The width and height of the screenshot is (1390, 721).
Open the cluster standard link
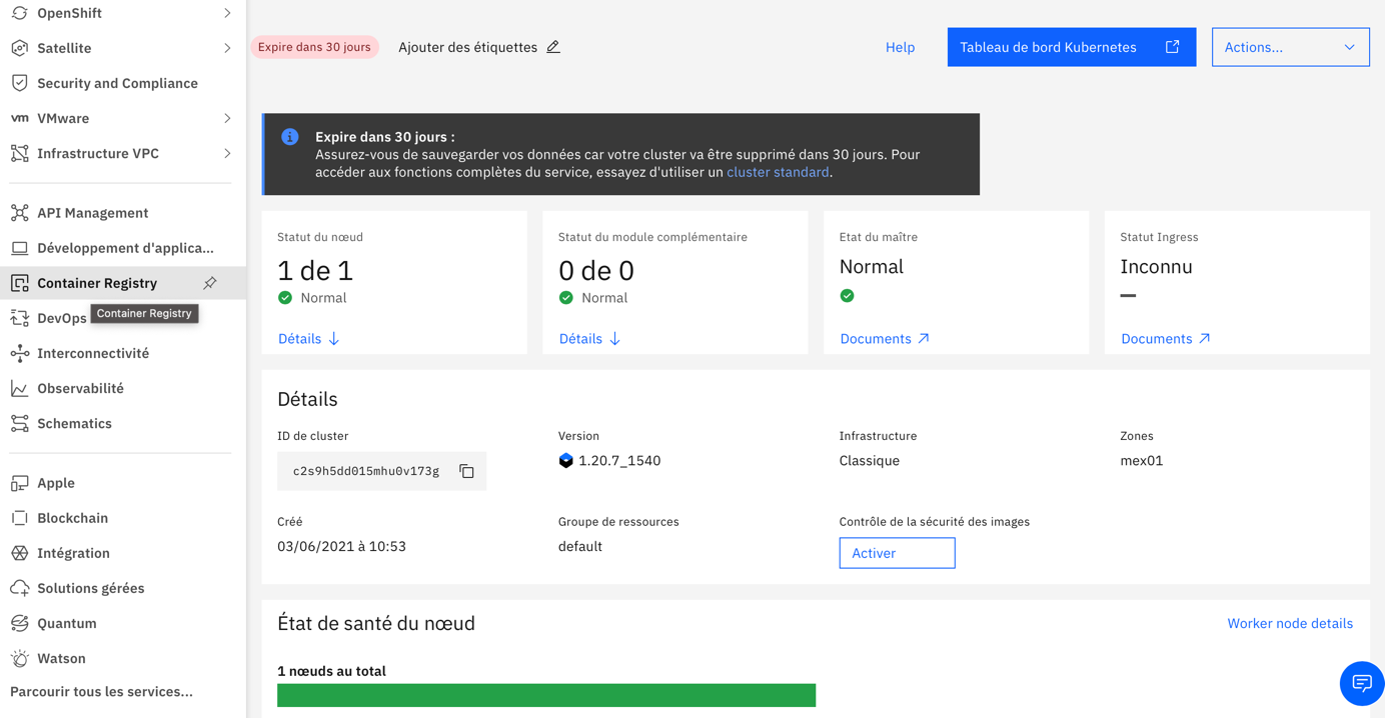(x=777, y=172)
